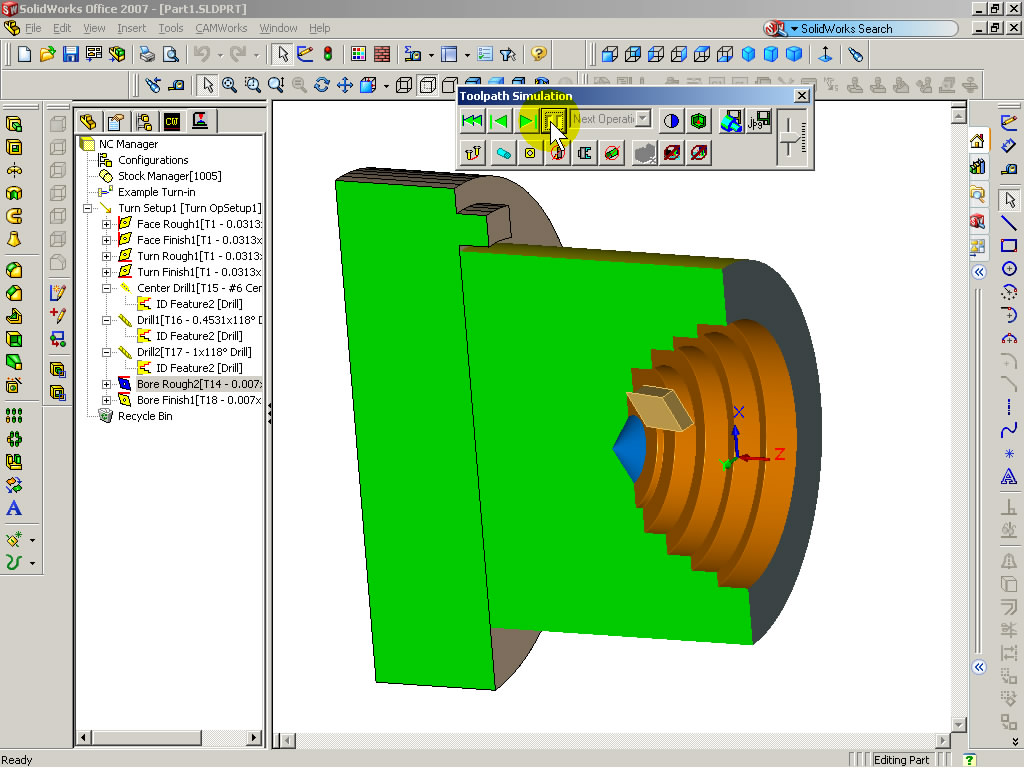Select the Rectangle sketch tool
The height and width of the screenshot is (768, 1024).
[x=1009, y=246]
